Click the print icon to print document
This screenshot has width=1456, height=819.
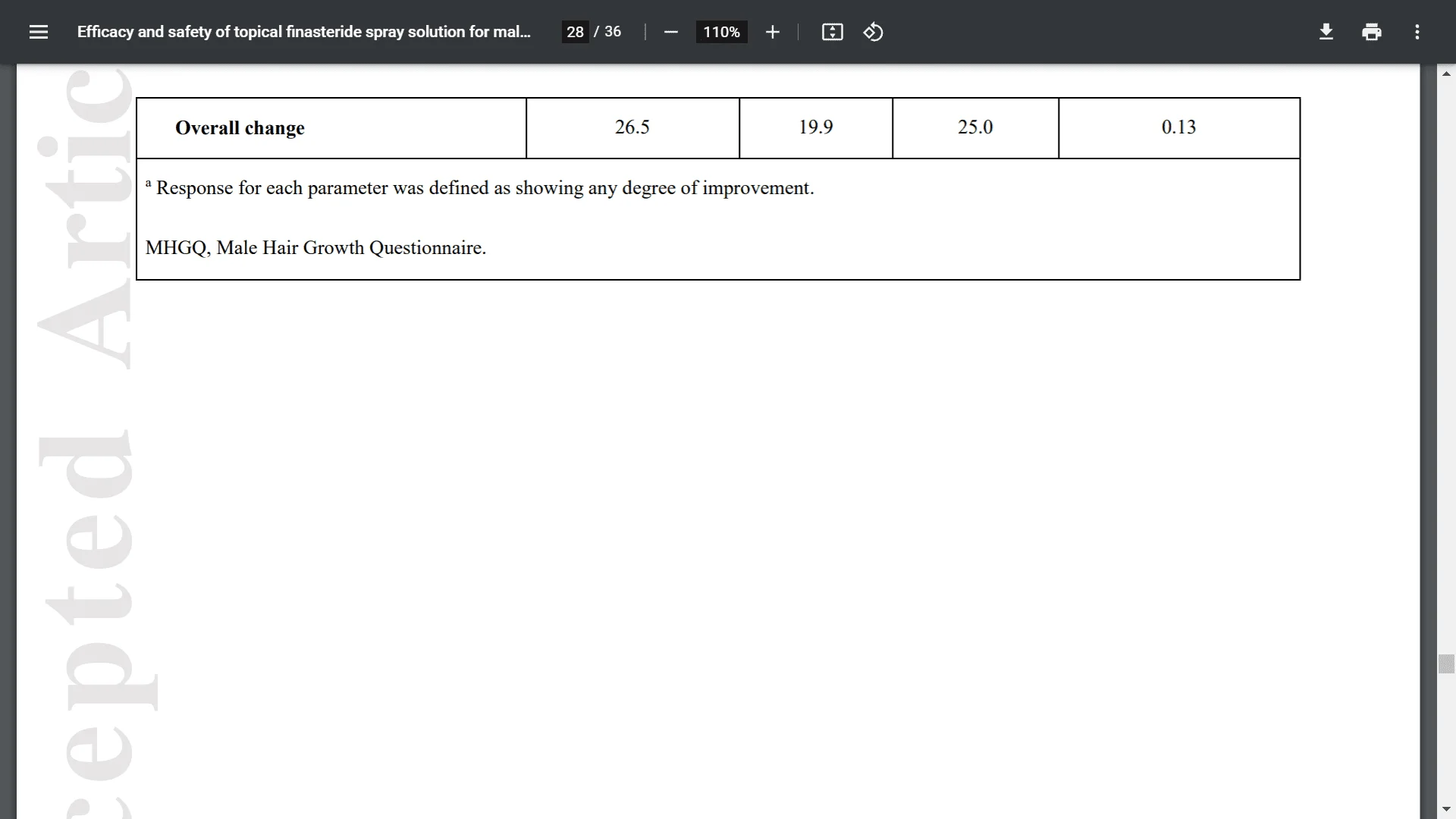1371,32
